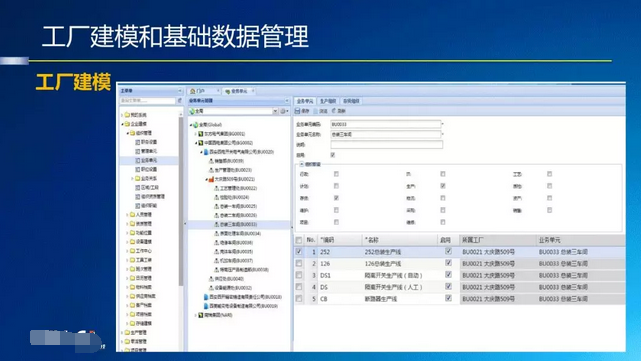Click the save (保存) disk icon
This screenshot has height=361, width=641.
point(298,111)
